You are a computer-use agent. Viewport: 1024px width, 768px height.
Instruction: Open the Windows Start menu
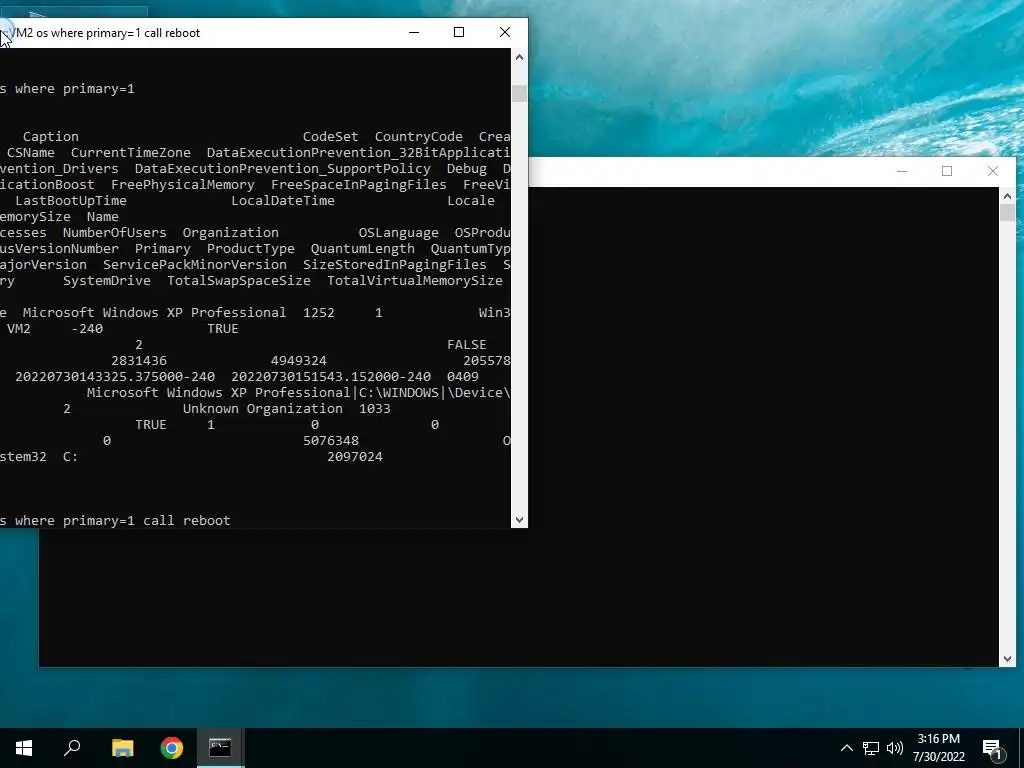pos(24,748)
